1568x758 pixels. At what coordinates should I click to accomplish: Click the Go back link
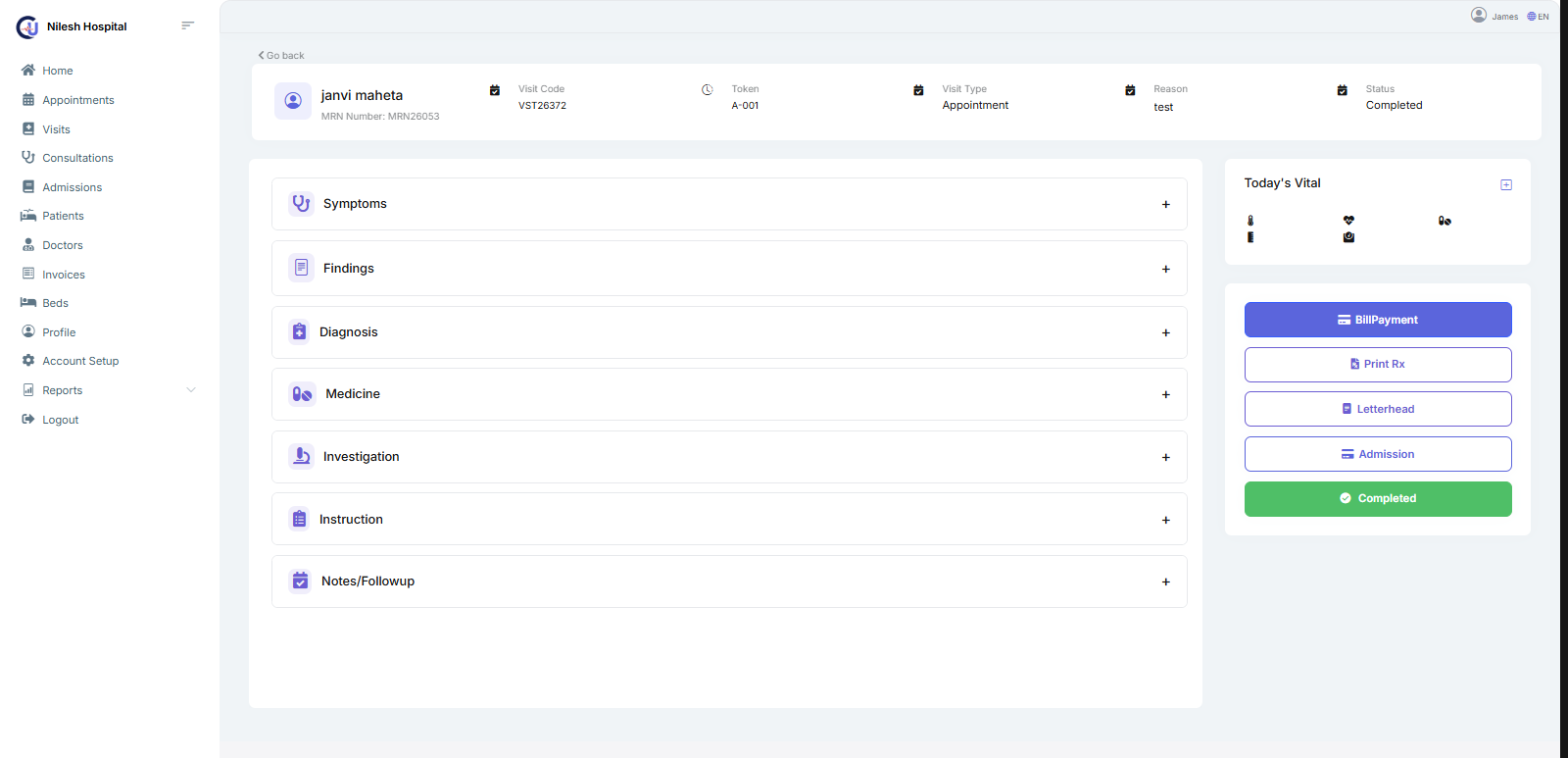pos(281,55)
